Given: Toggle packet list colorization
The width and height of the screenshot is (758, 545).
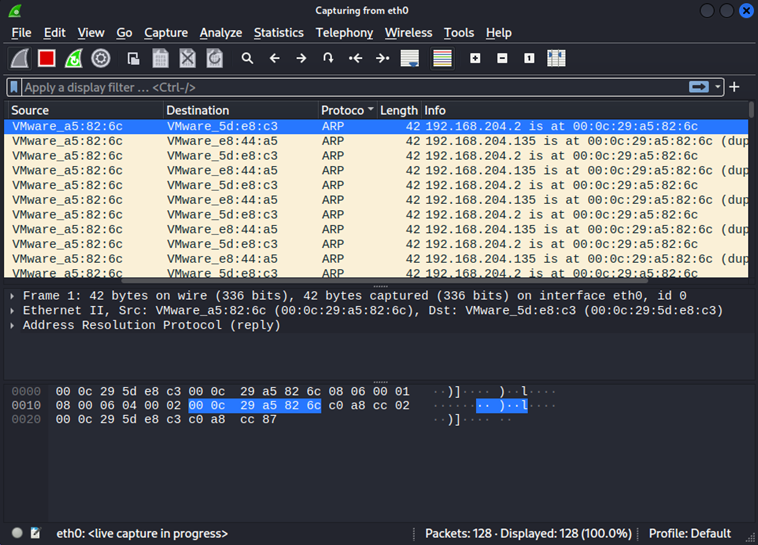Looking at the screenshot, I should click(x=442, y=59).
